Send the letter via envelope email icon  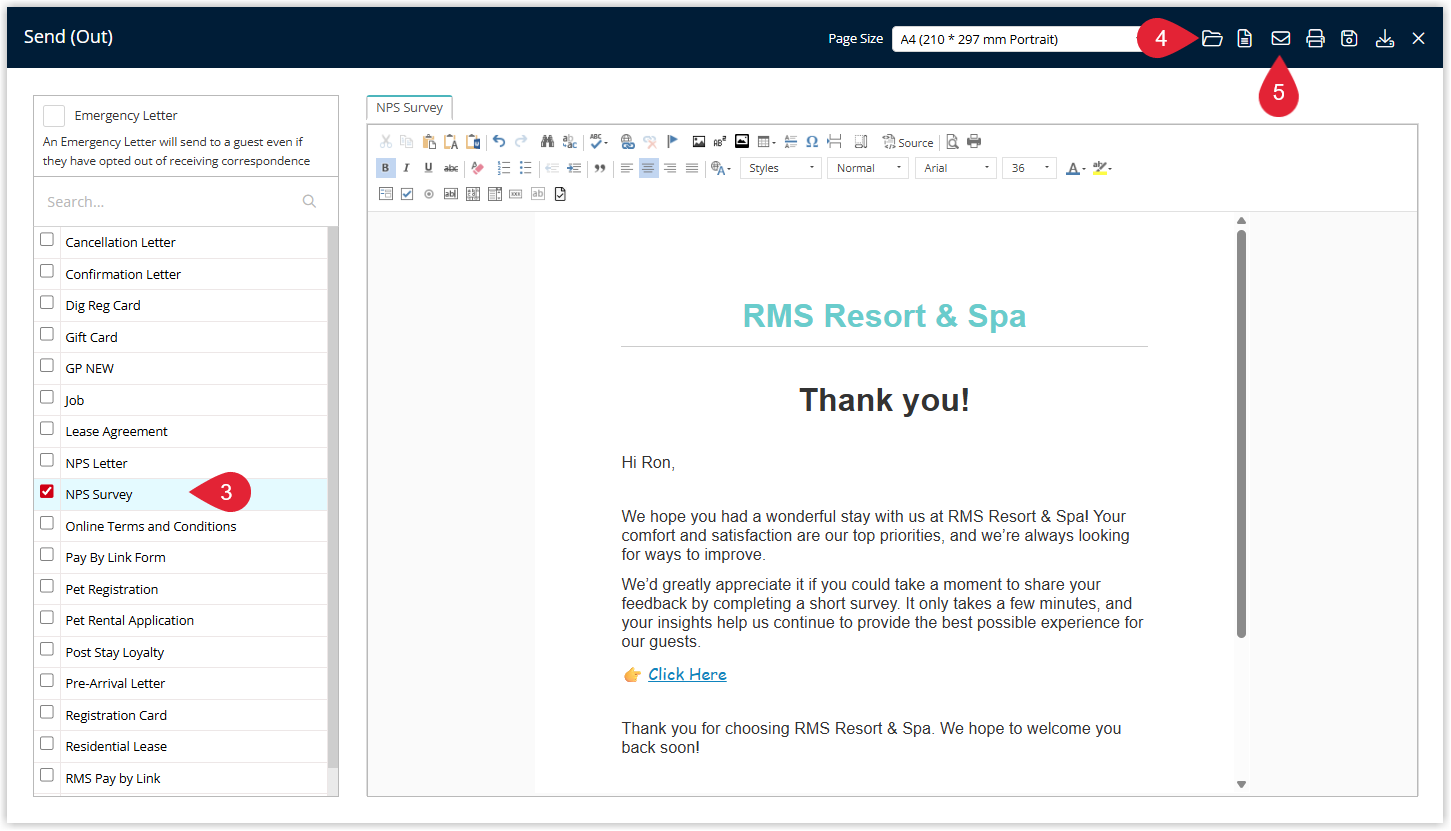(1280, 38)
